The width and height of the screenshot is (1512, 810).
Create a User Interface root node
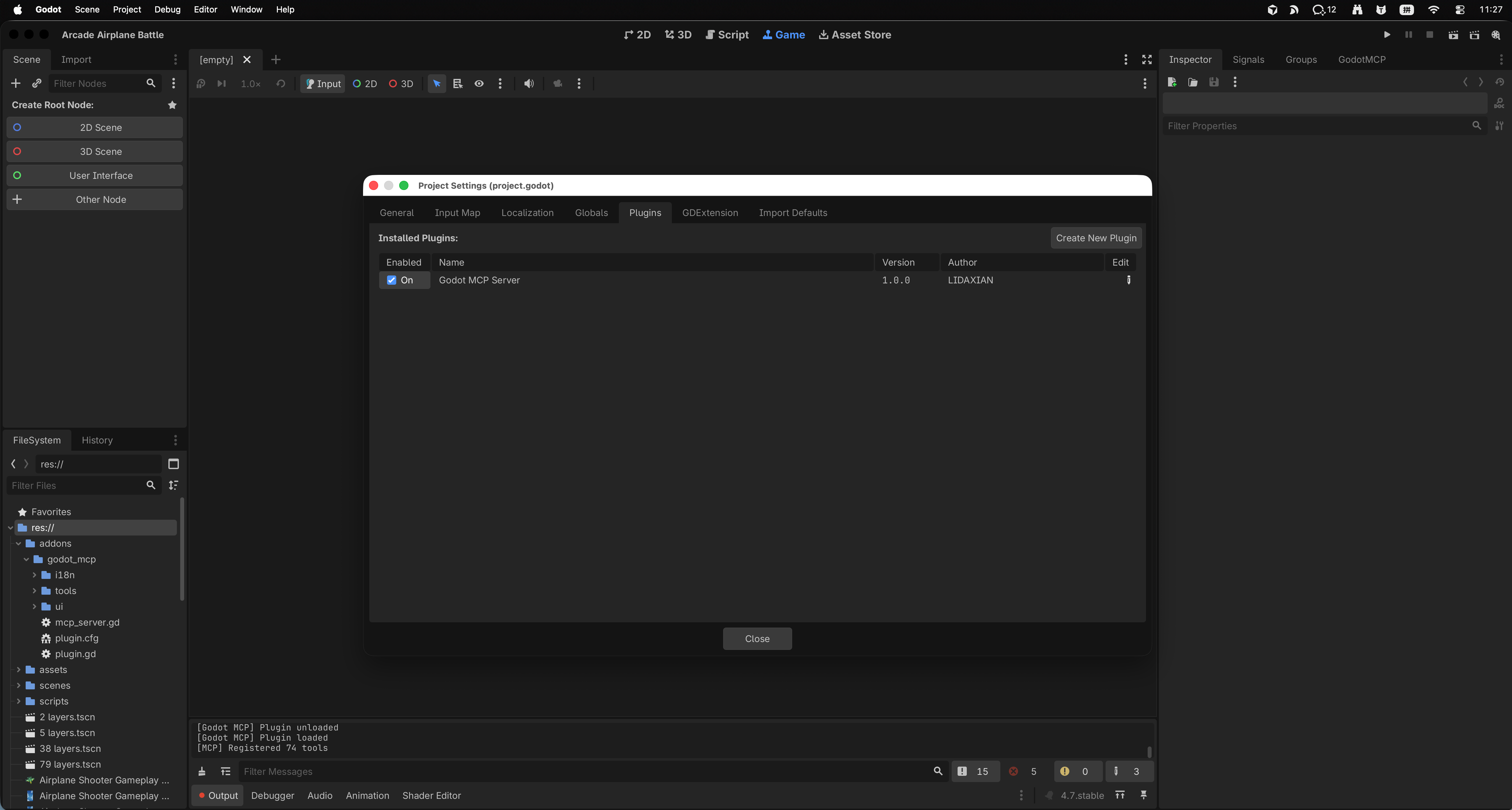click(x=94, y=176)
